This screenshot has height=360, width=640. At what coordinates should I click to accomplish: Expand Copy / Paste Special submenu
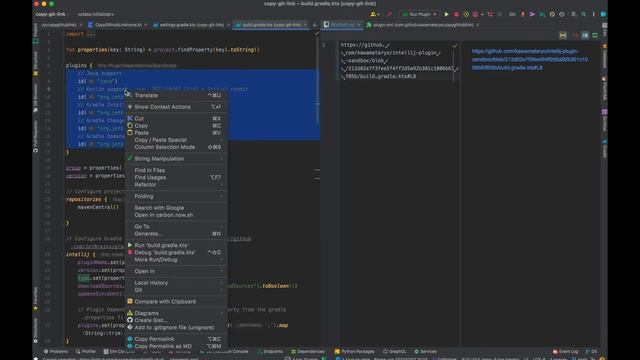click(176, 140)
